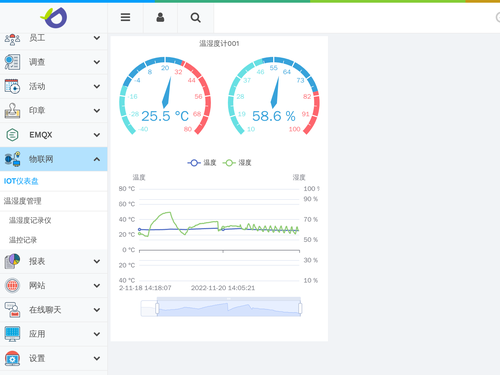Select the 报表 menu label

37,261
